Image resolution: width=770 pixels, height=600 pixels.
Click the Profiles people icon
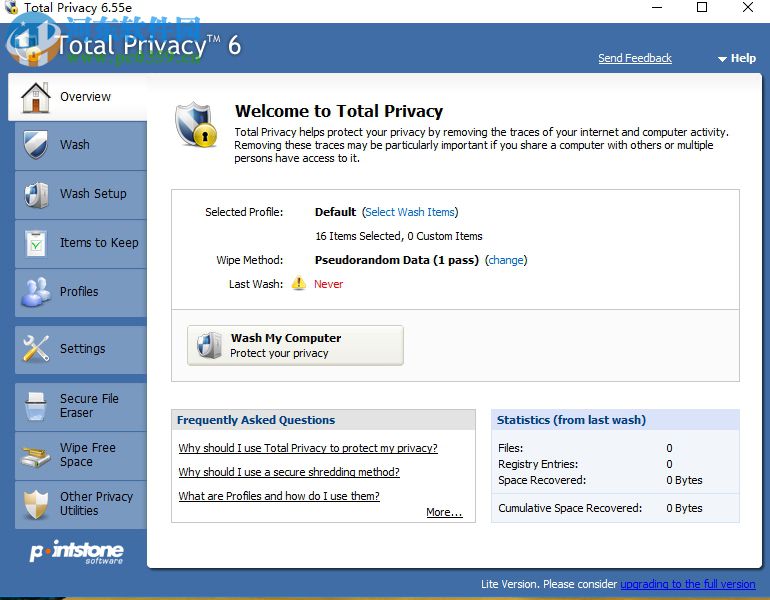(x=35, y=292)
